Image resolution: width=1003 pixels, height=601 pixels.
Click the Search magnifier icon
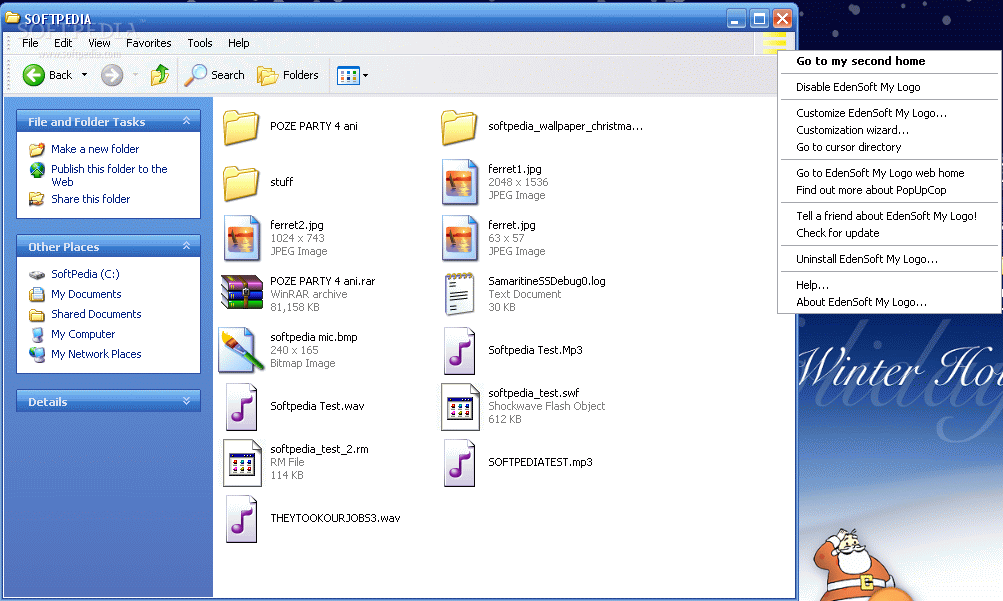[x=195, y=75]
